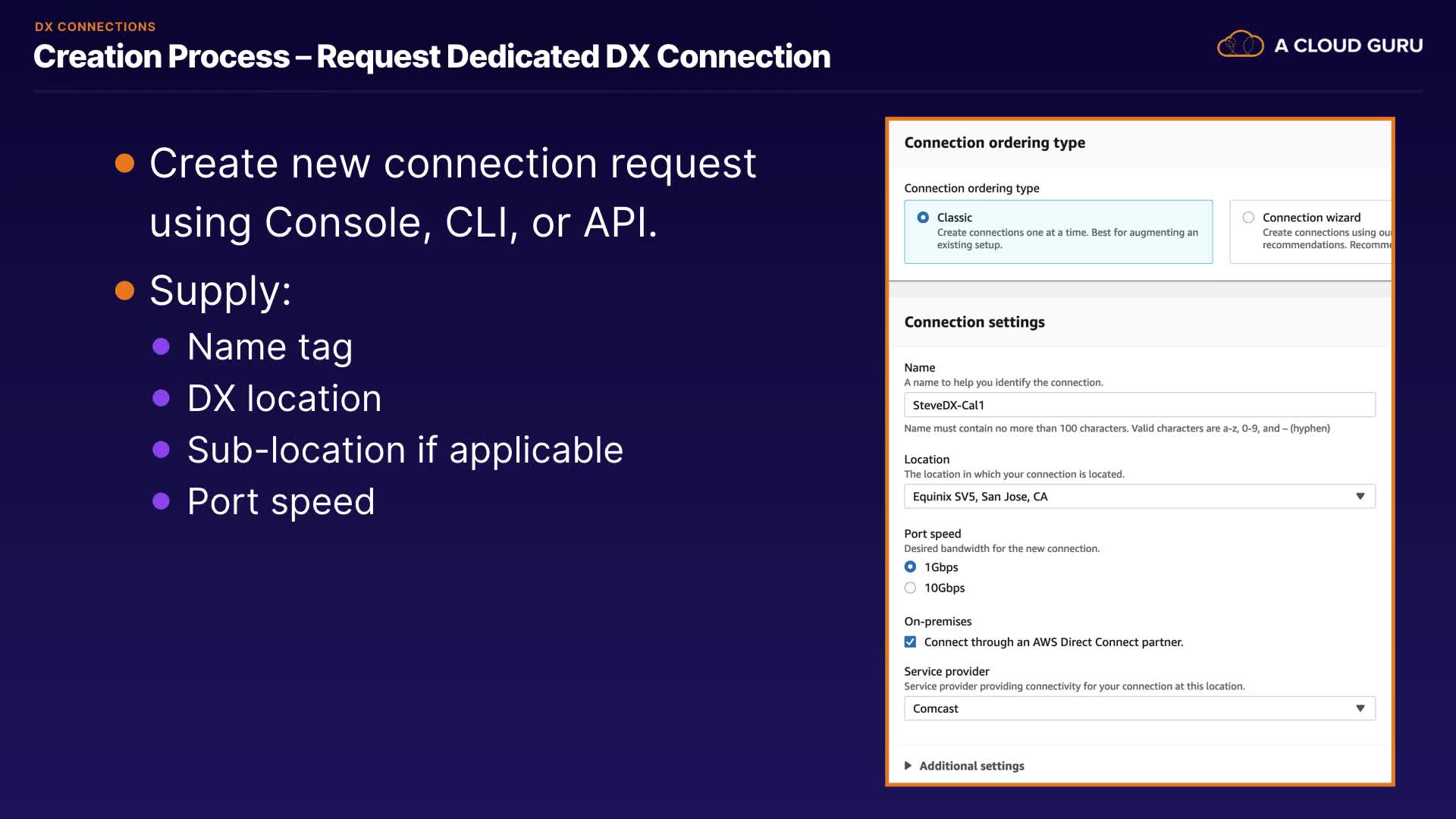This screenshot has height=819, width=1456.
Task: Click the DX CONNECTIONS section label
Action: [x=95, y=27]
